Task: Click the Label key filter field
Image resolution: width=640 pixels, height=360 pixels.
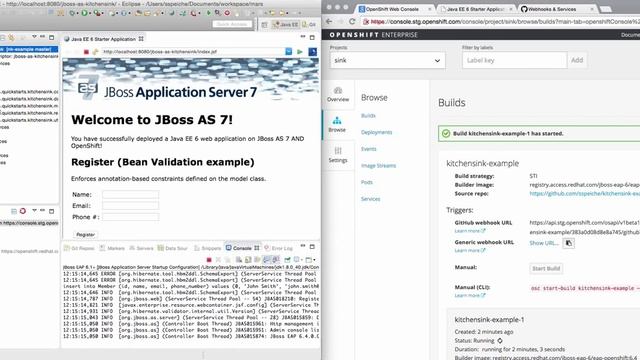Action: [514, 60]
